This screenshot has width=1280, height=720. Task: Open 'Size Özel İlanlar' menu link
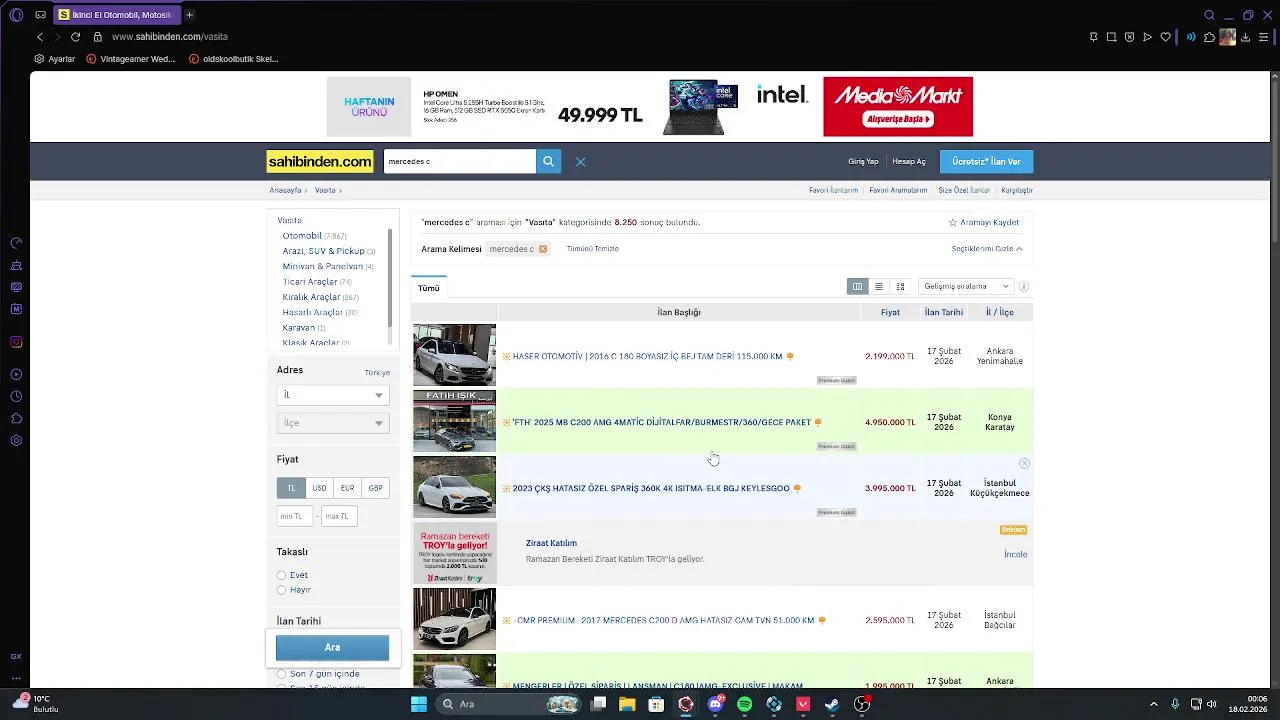point(964,190)
